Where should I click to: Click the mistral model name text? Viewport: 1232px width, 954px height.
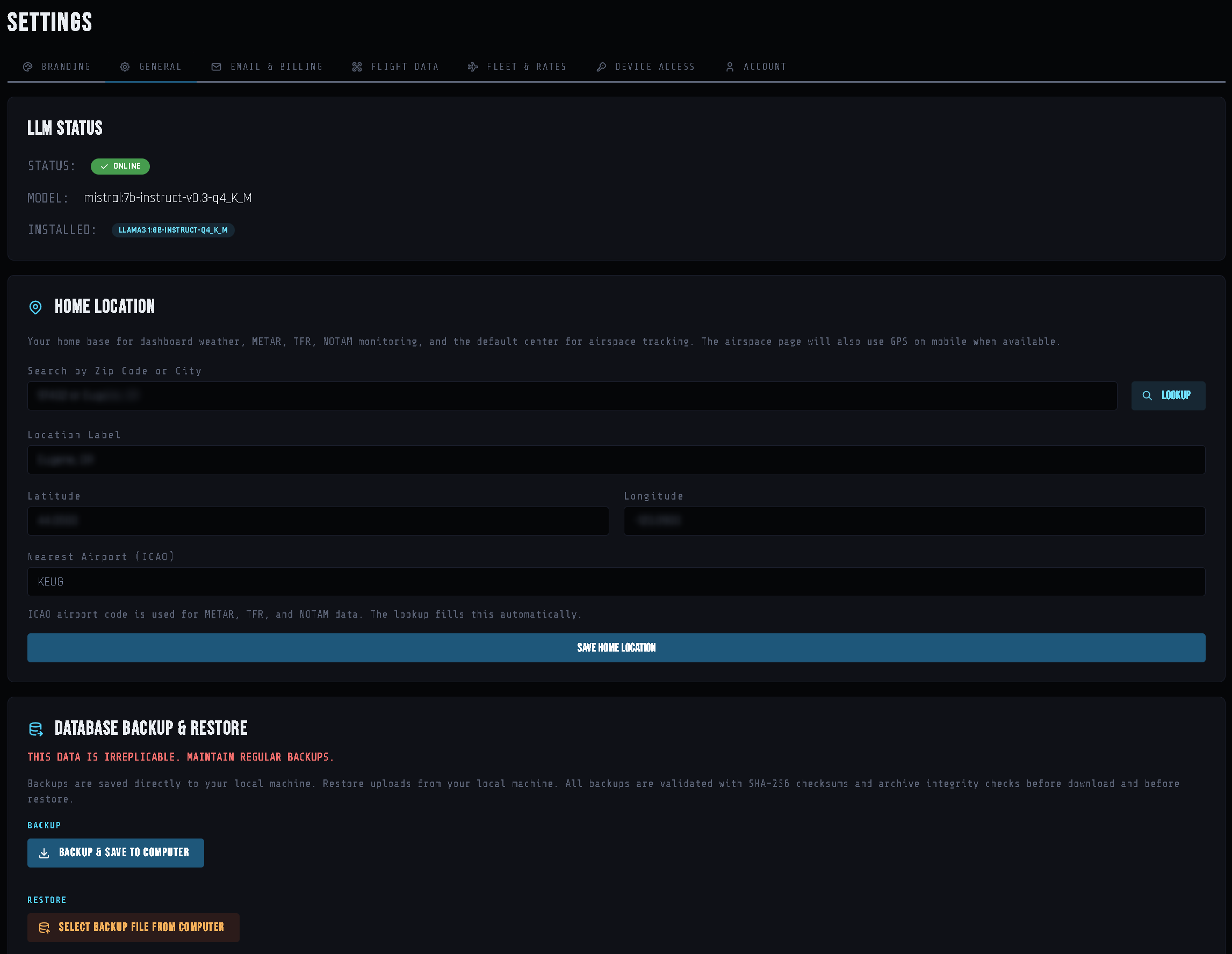coord(168,198)
